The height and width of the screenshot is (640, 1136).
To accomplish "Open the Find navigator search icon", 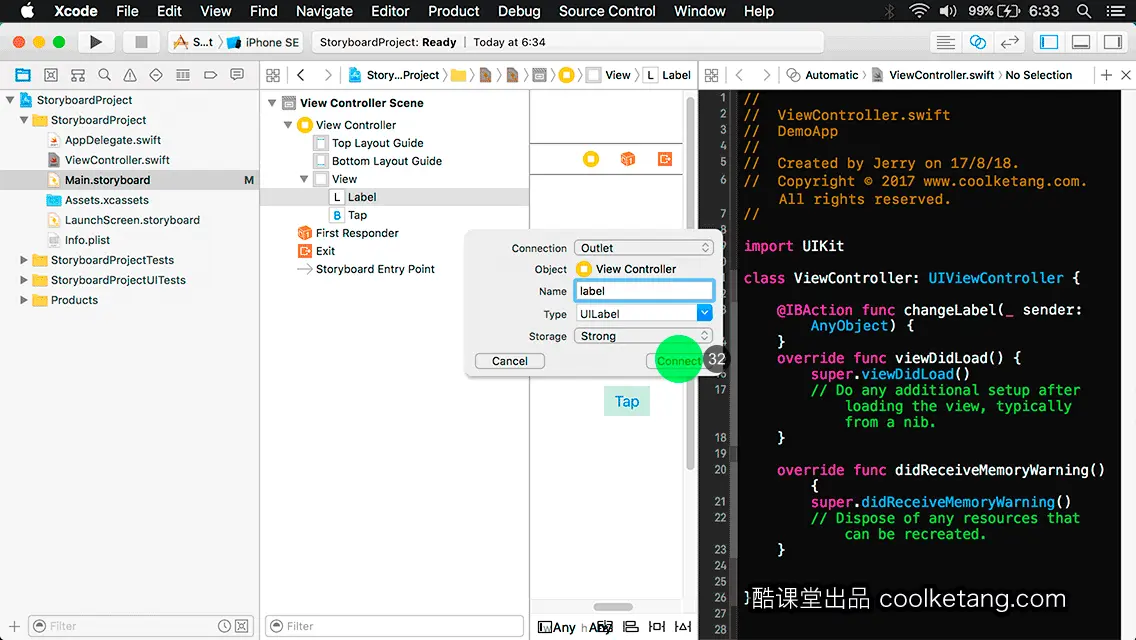I will pos(104,75).
